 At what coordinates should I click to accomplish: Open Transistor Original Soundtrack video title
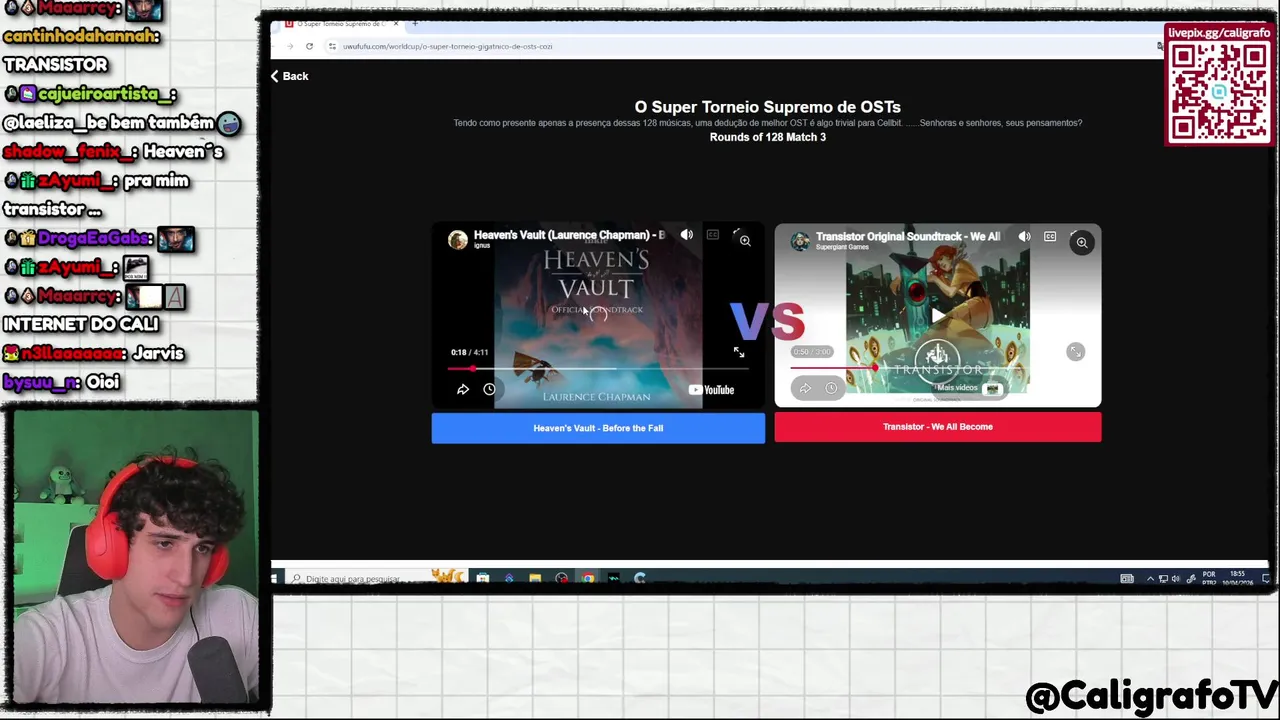908,237
